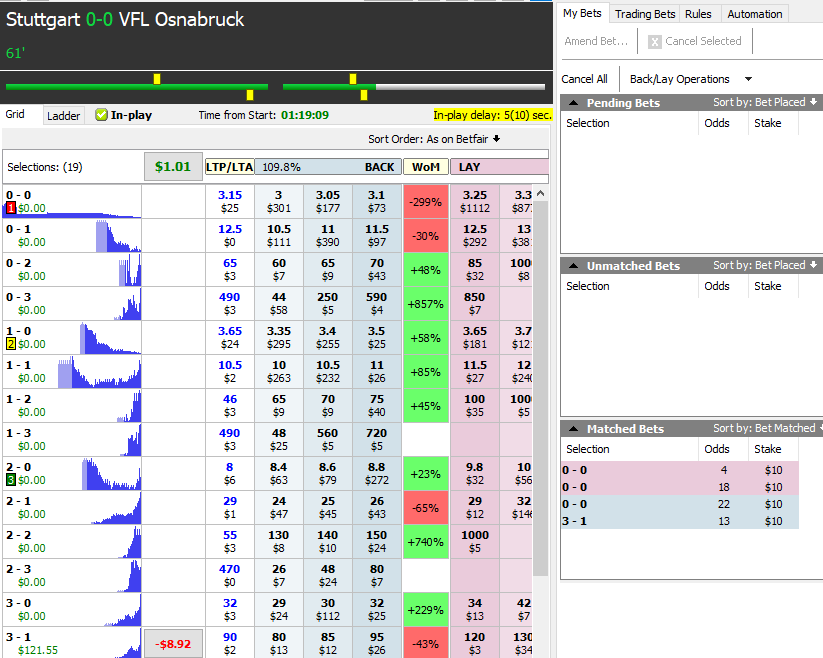Change Matched Bets sort by Bet Matched

[767, 428]
